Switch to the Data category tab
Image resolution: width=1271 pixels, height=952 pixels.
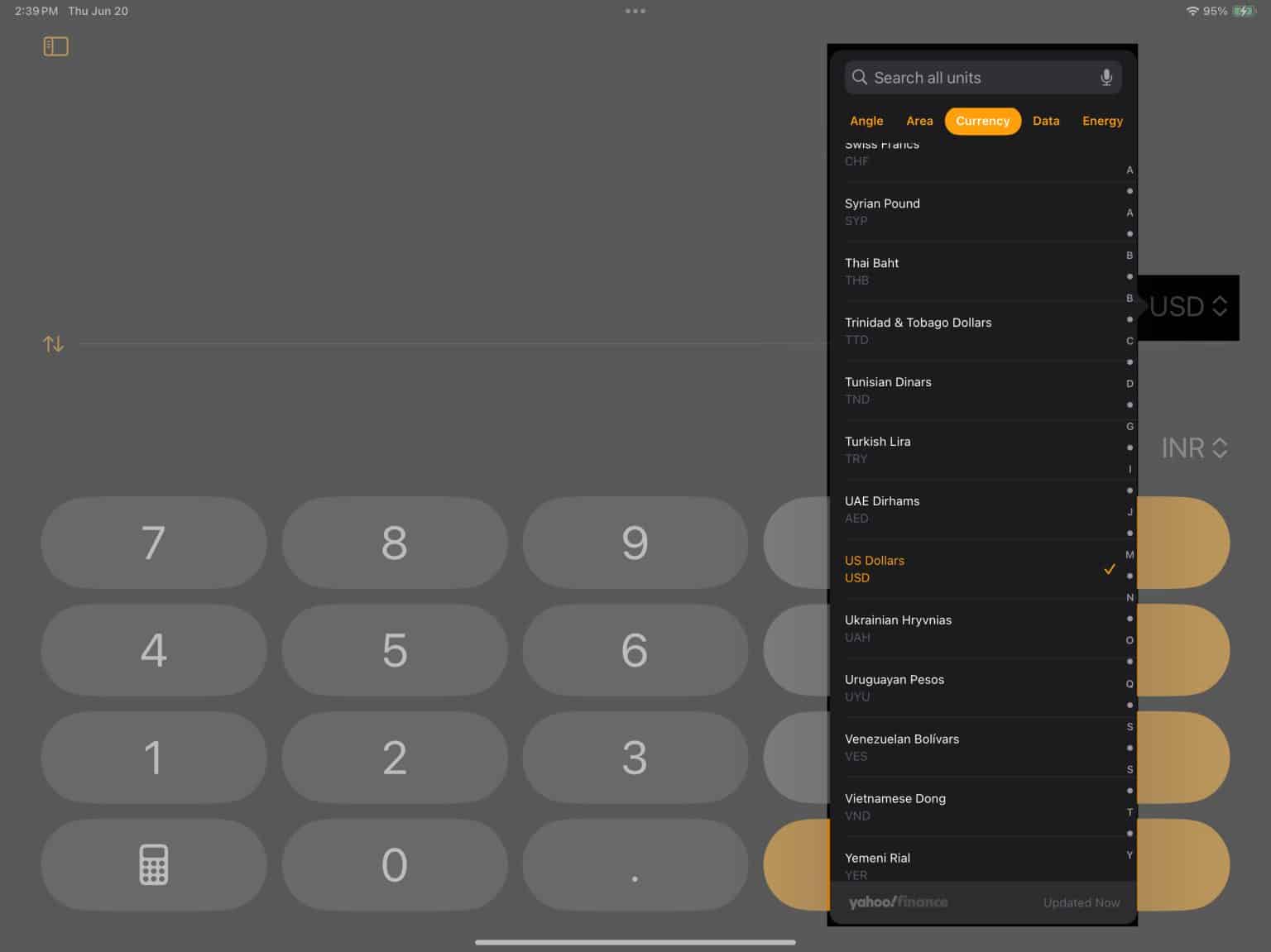[1046, 121]
